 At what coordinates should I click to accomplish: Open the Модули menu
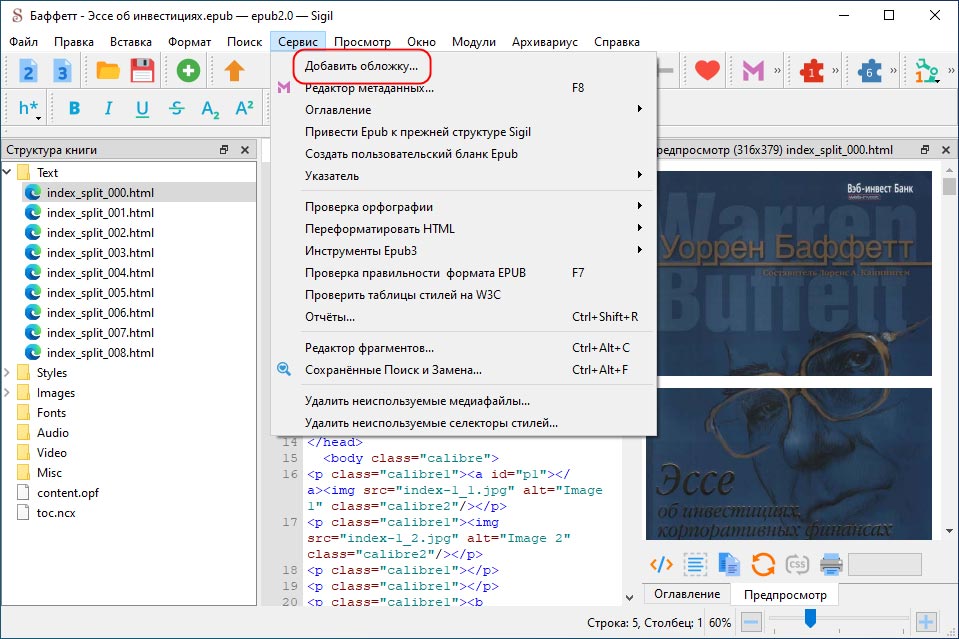tap(473, 42)
